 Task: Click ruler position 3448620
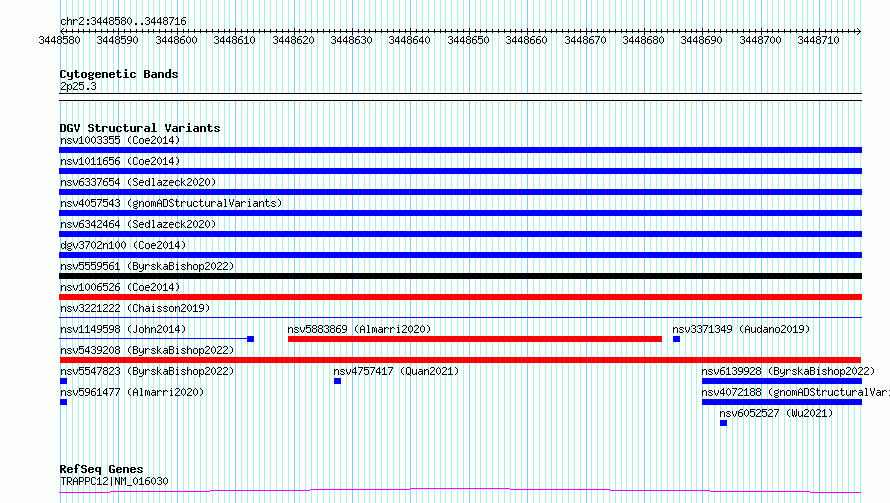(x=293, y=40)
